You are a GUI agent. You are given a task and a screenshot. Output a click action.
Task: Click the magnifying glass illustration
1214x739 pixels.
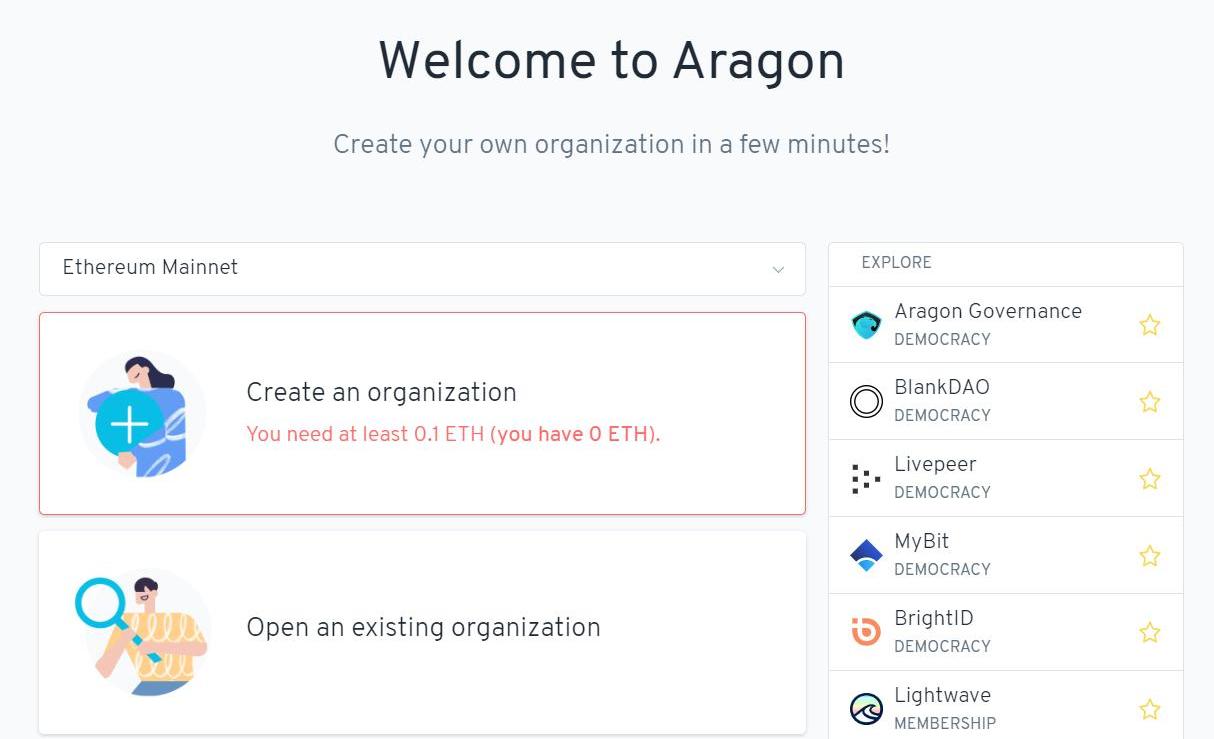click(x=102, y=604)
